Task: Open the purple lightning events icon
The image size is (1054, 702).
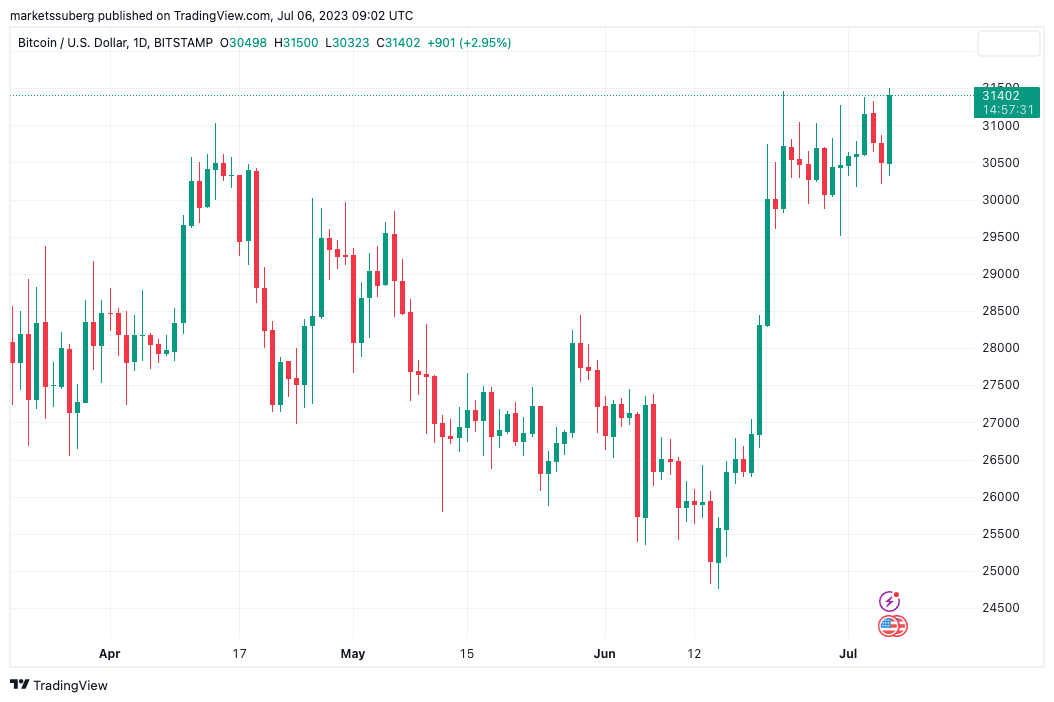Action: click(x=889, y=600)
